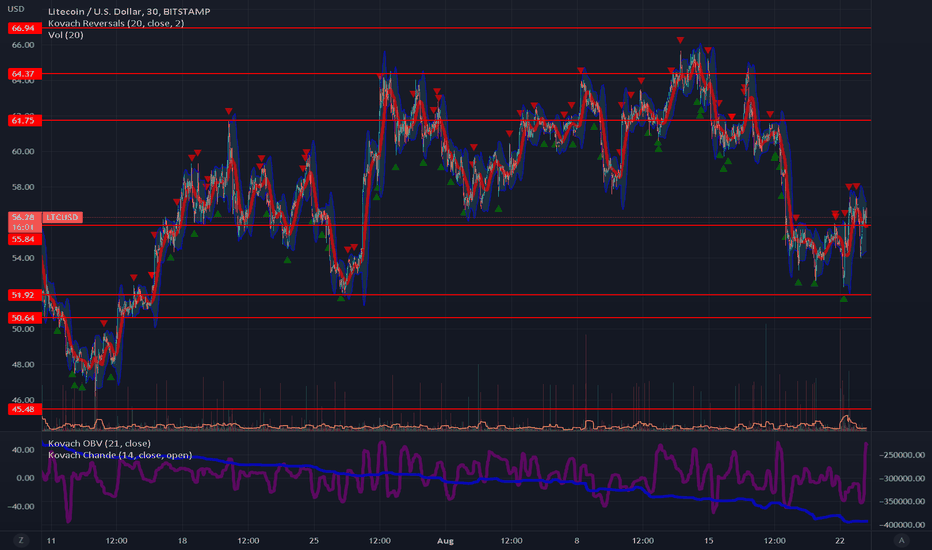
Task: Click the 40.00 oscillator axis value
Action: point(23,450)
